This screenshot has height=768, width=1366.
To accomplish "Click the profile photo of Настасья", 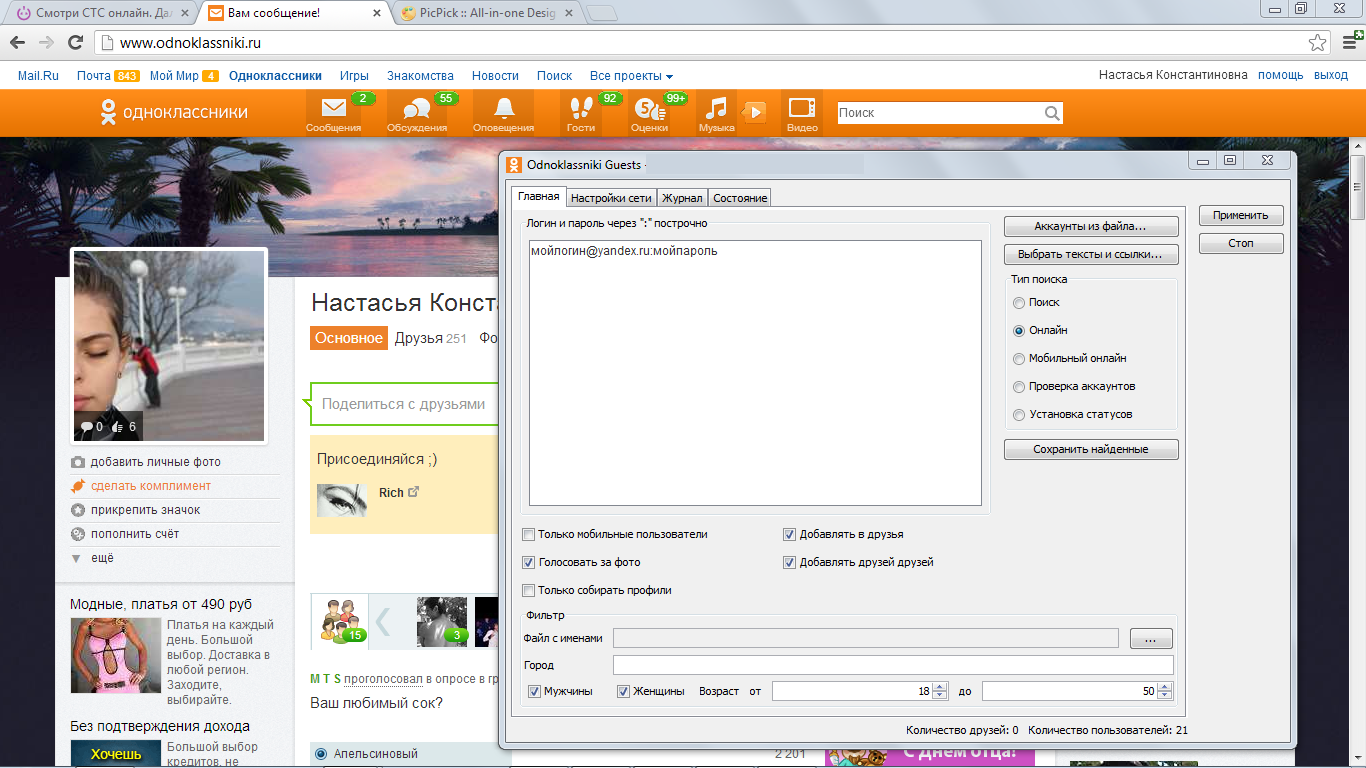I will (169, 345).
